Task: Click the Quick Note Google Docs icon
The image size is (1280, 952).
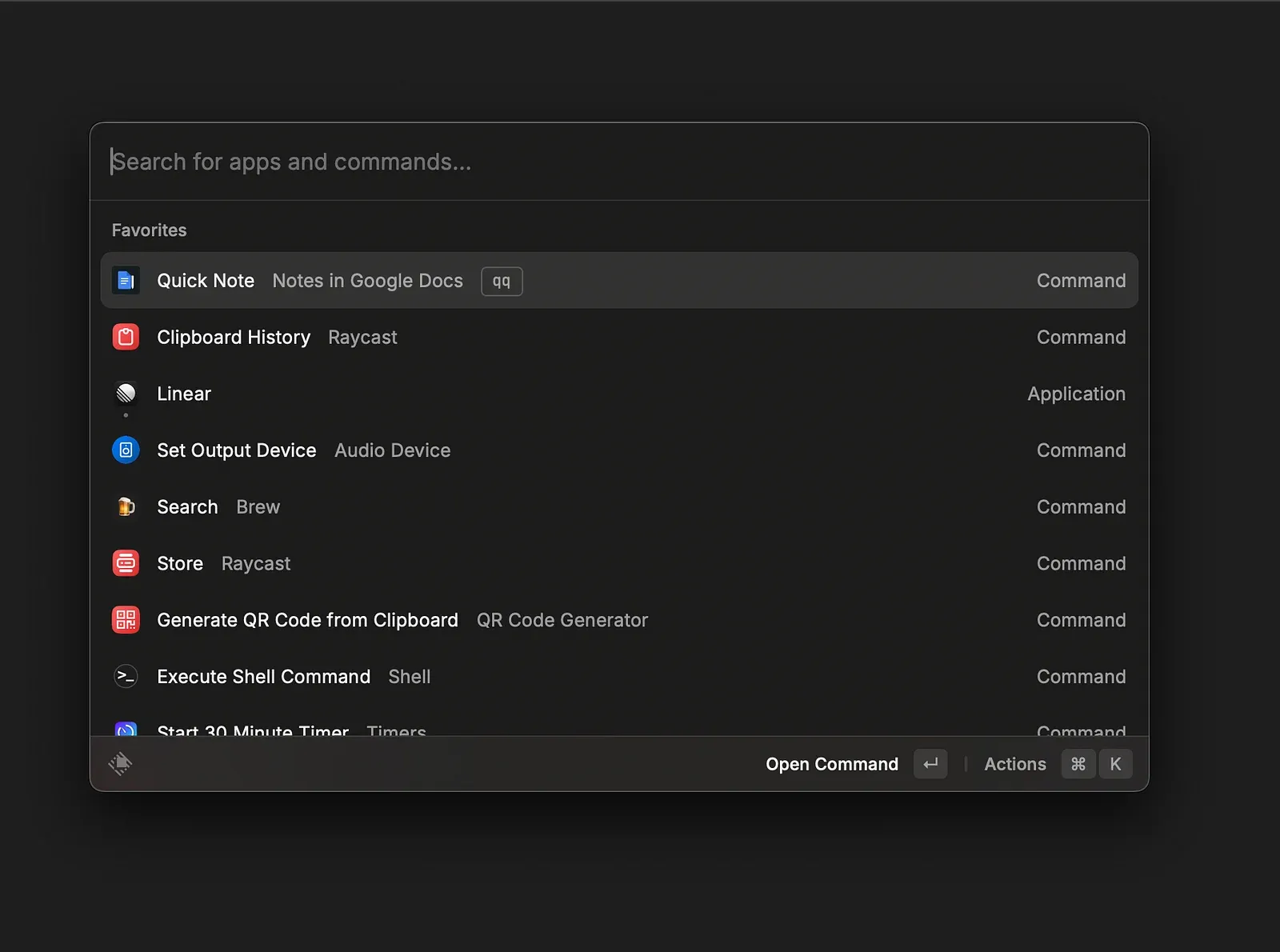Action: (126, 281)
